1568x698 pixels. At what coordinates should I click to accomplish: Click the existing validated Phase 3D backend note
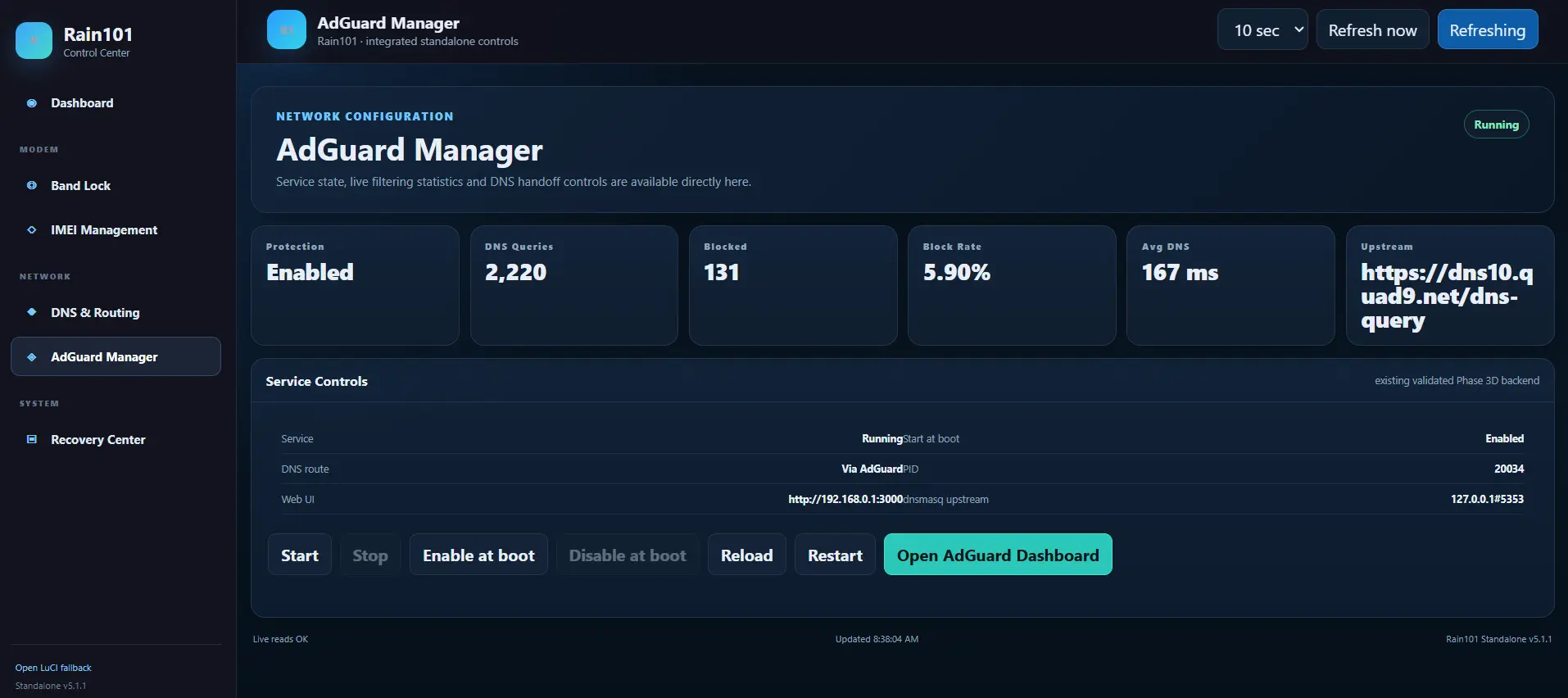coord(1457,380)
